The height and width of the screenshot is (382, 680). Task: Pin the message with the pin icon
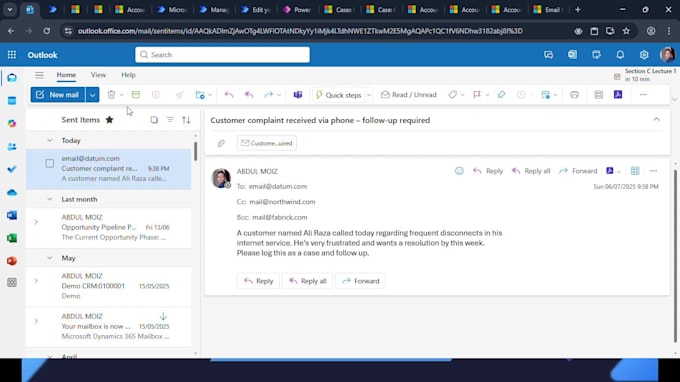pyautogui.click(x=501, y=95)
